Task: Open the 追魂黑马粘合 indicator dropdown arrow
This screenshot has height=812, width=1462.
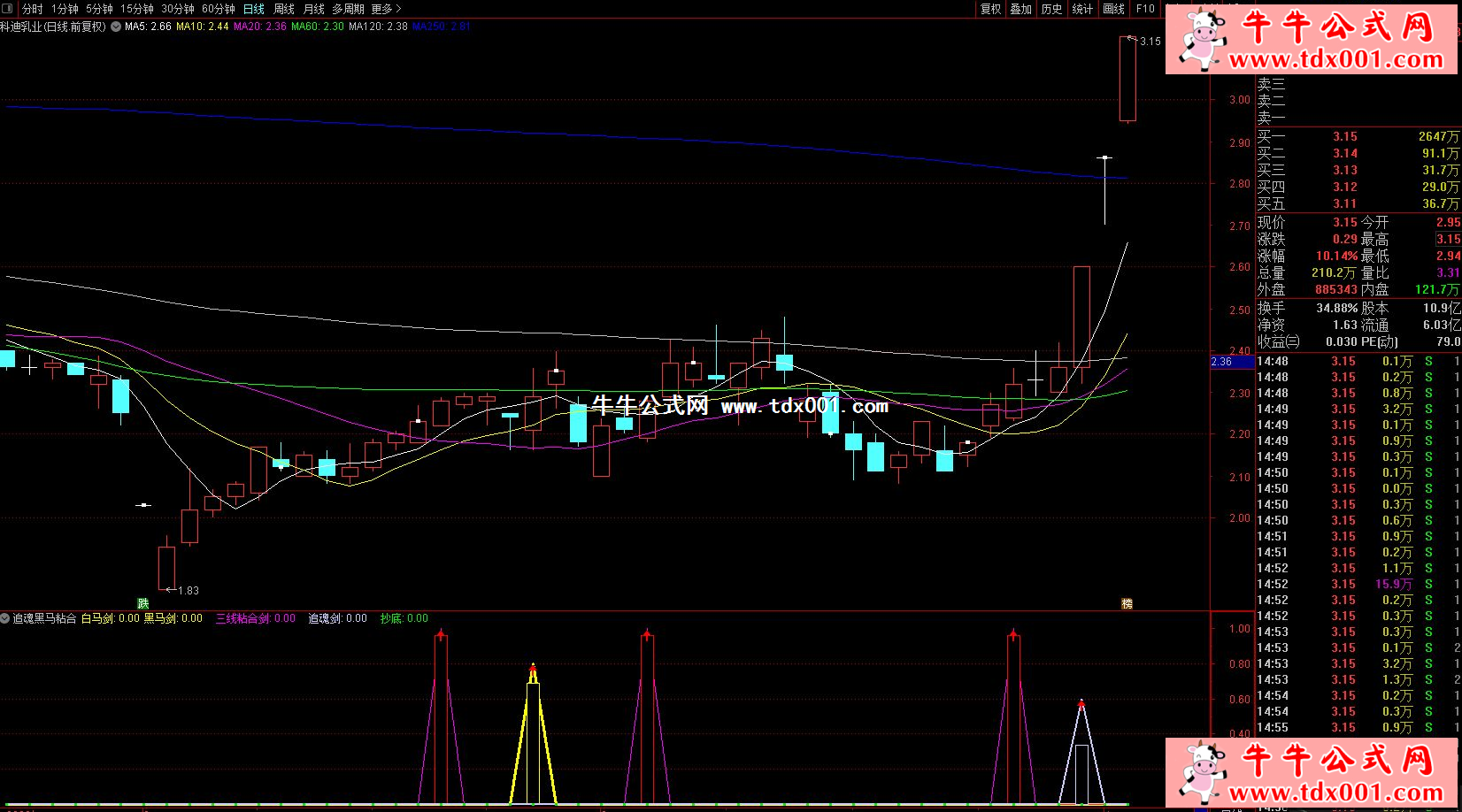Action: (x=5, y=618)
